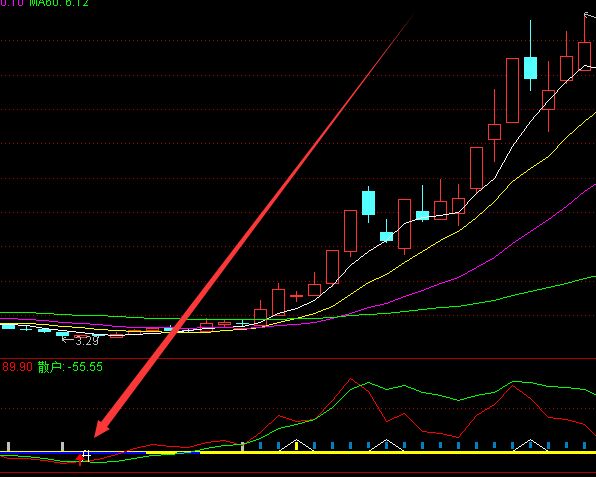Click the white grid marker beside the red arrow

coord(87,456)
